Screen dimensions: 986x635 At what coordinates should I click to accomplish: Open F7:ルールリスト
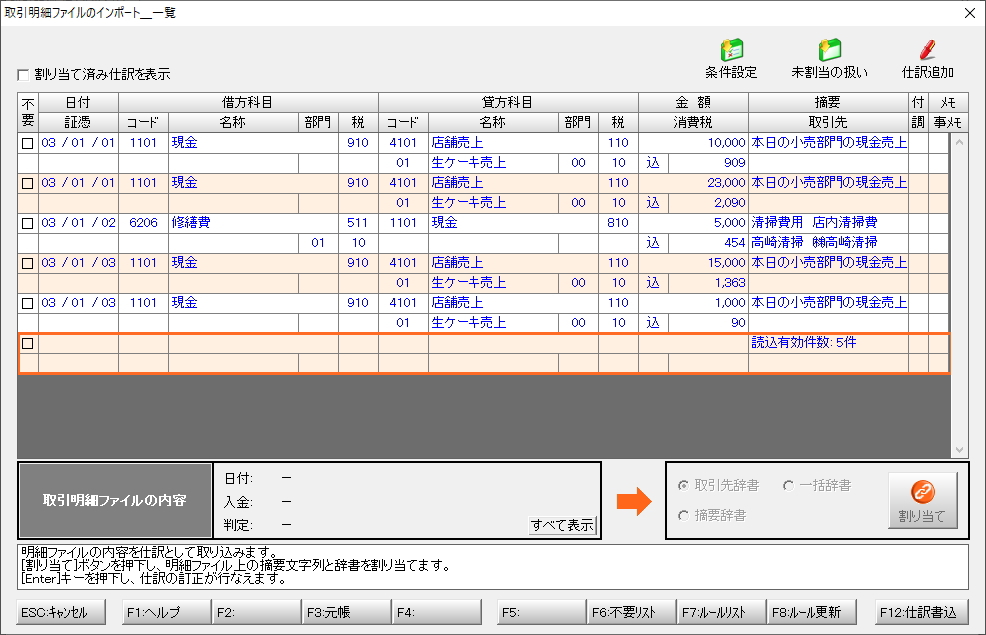[722, 612]
